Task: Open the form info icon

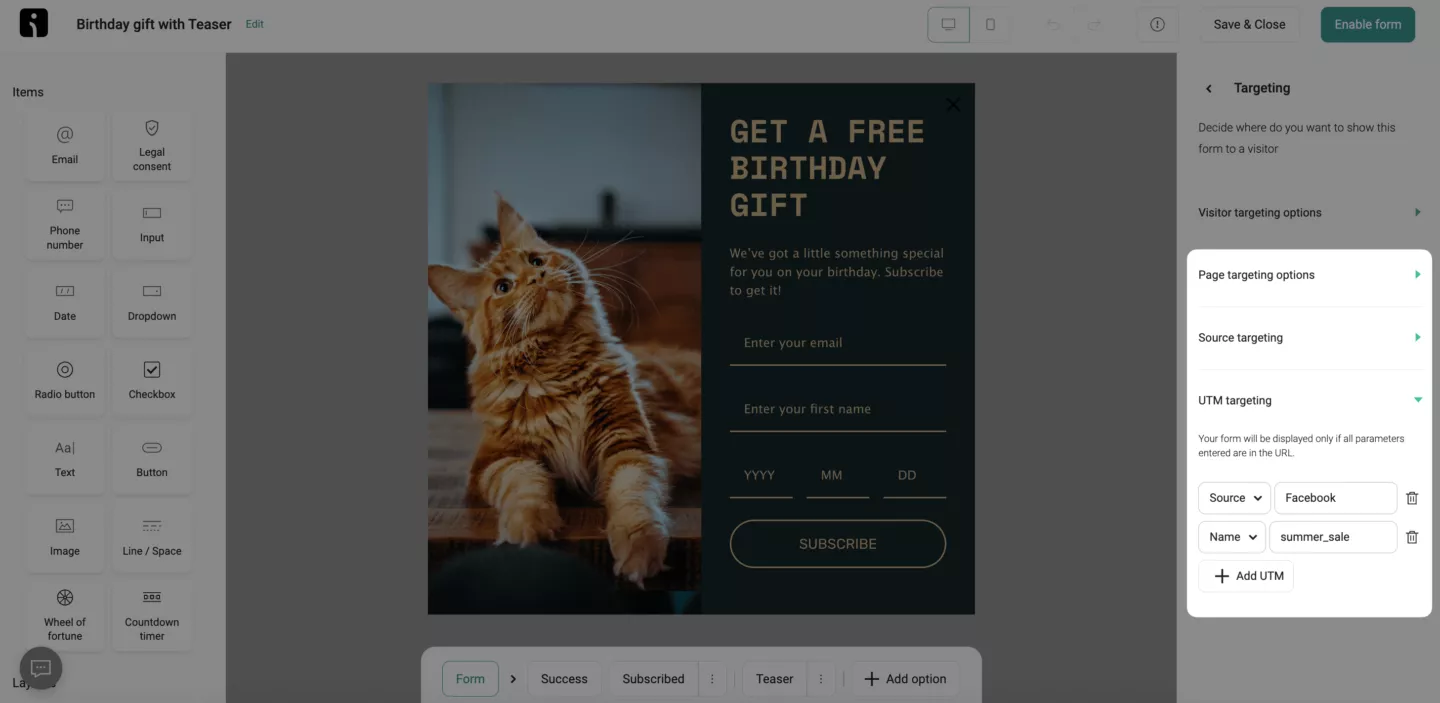Action: coord(1157,25)
